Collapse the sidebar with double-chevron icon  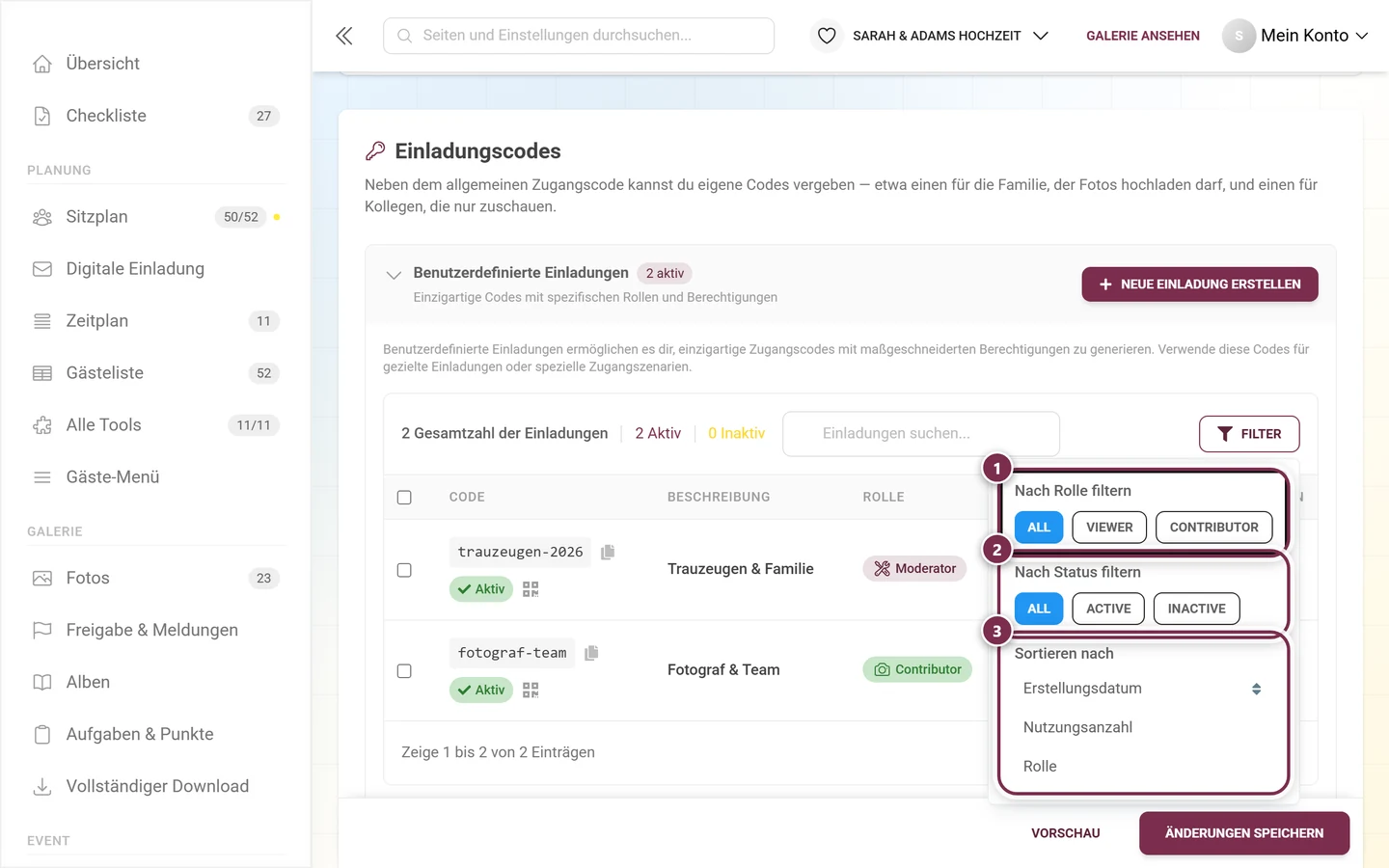(344, 36)
